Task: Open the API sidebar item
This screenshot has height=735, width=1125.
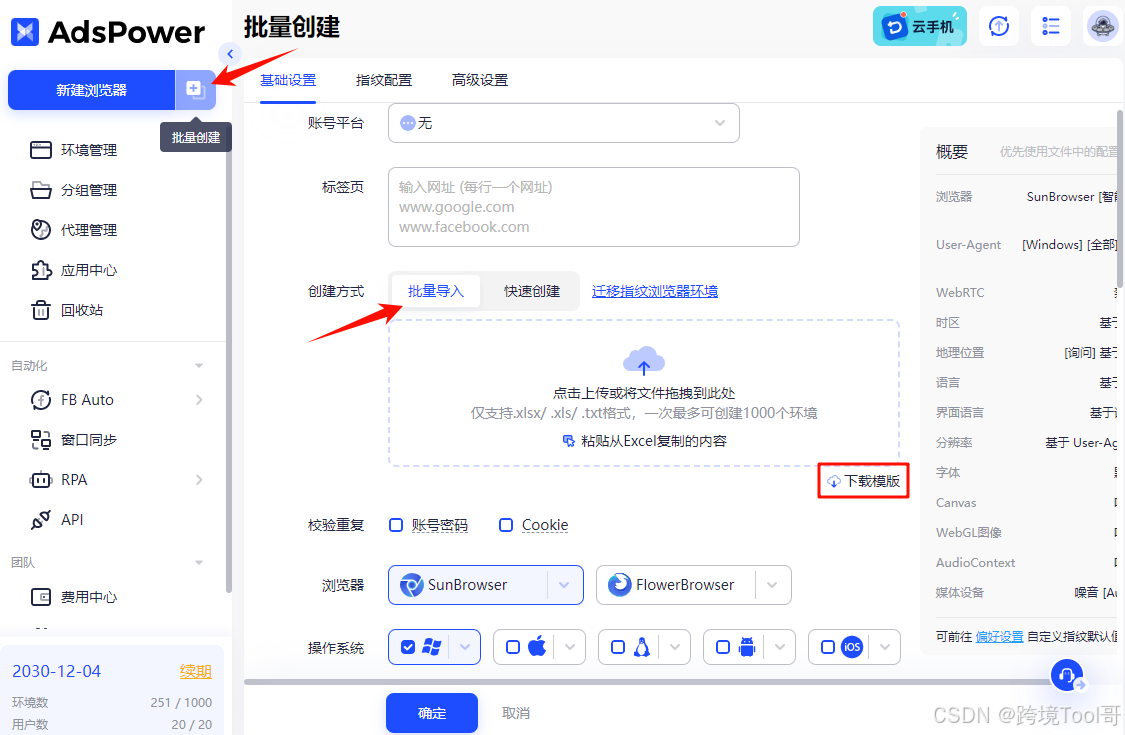Action: coord(57,520)
